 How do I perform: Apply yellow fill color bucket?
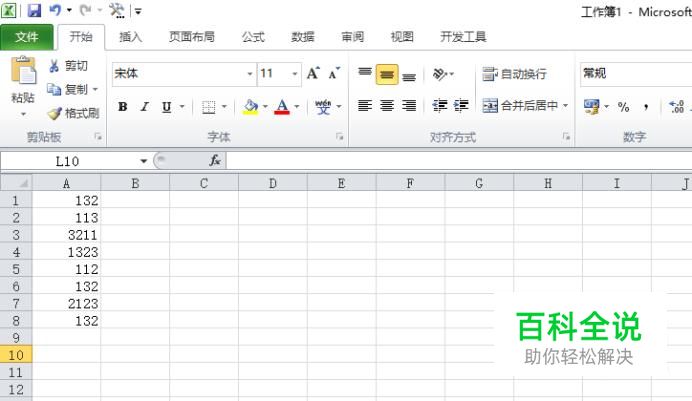251,107
